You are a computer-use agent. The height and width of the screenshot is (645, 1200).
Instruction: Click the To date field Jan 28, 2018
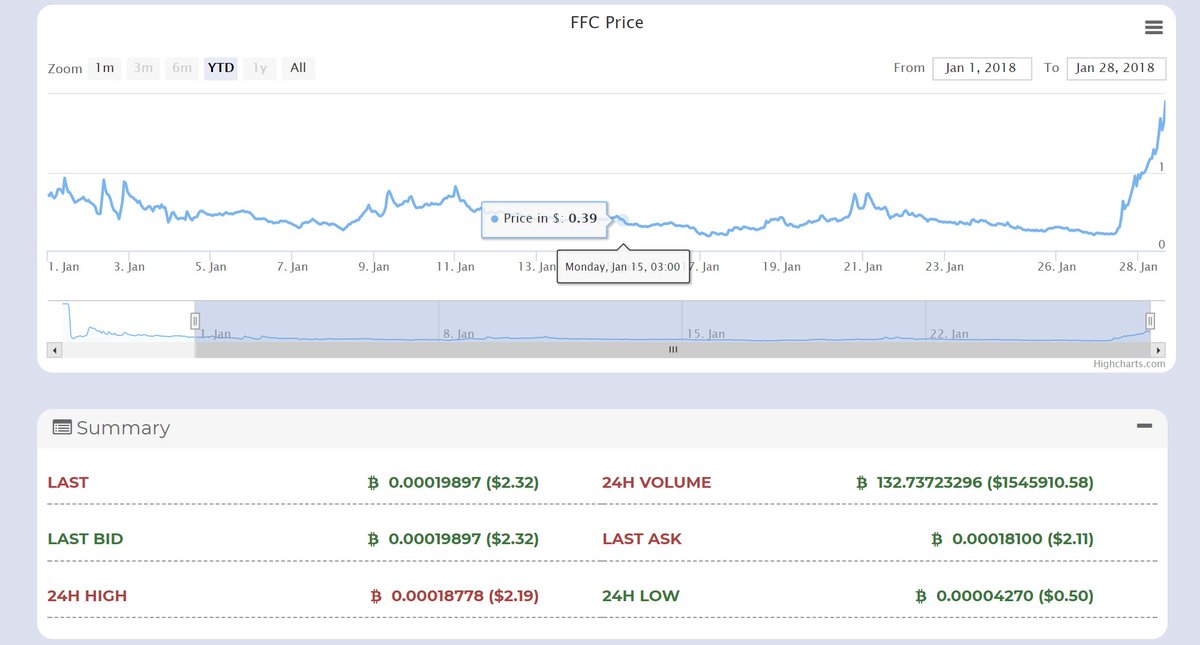(x=1116, y=68)
